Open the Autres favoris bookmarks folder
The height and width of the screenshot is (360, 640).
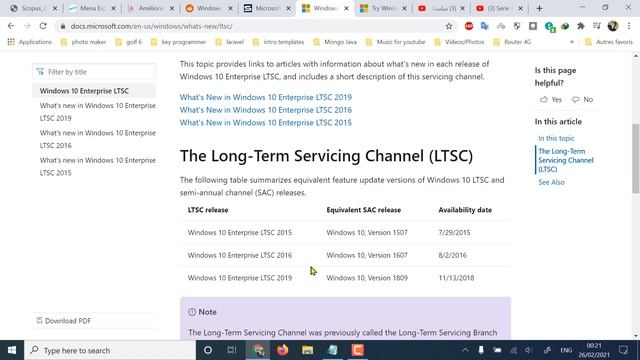tap(609, 42)
